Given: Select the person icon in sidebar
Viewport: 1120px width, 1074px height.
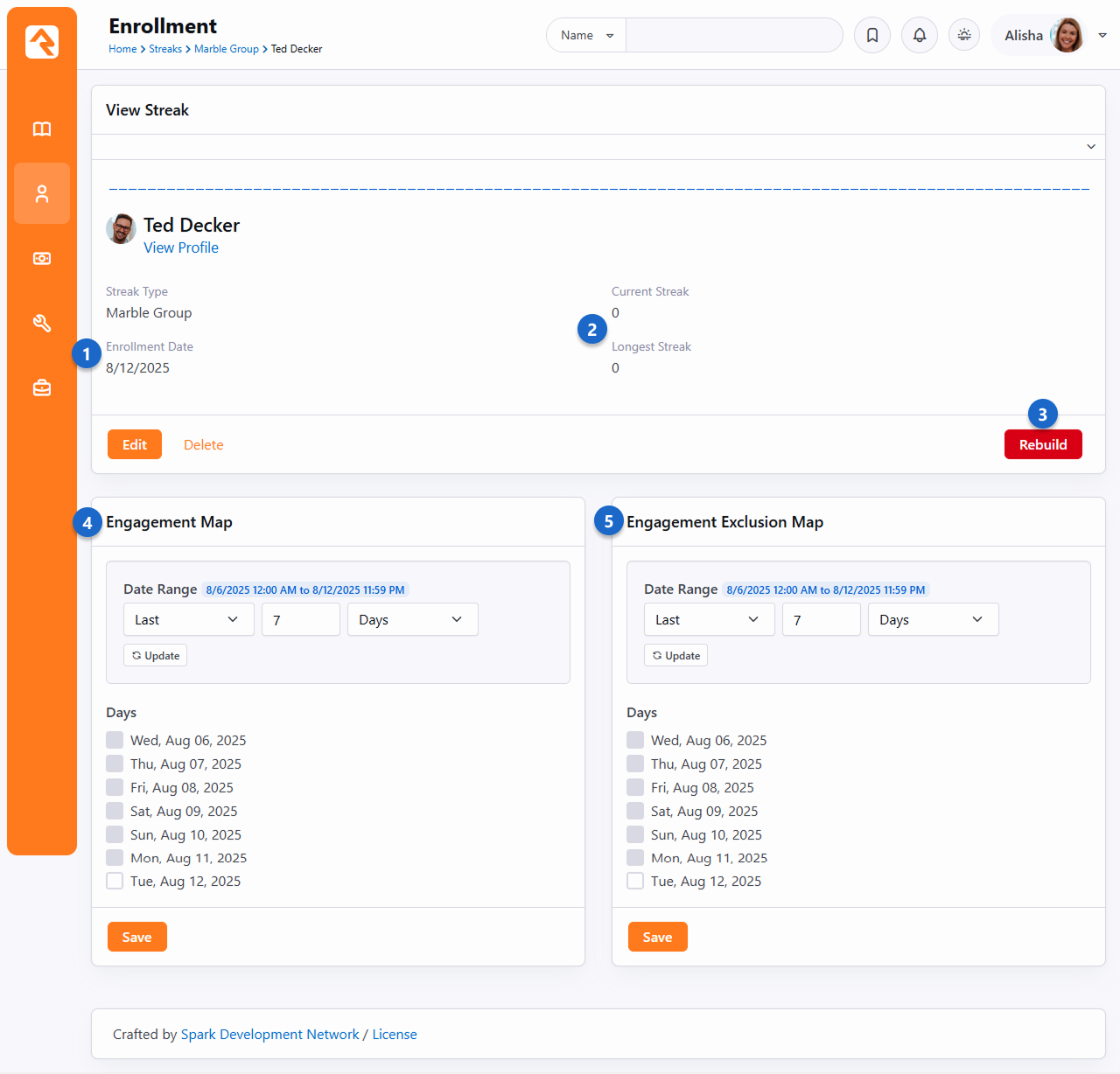Looking at the screenshot, I should (42, 193).
